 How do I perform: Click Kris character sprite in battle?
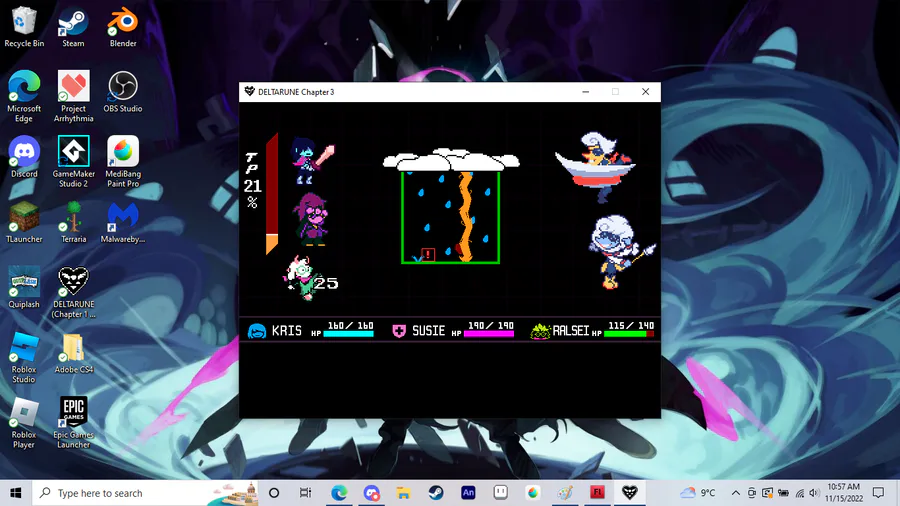point(312,161)
